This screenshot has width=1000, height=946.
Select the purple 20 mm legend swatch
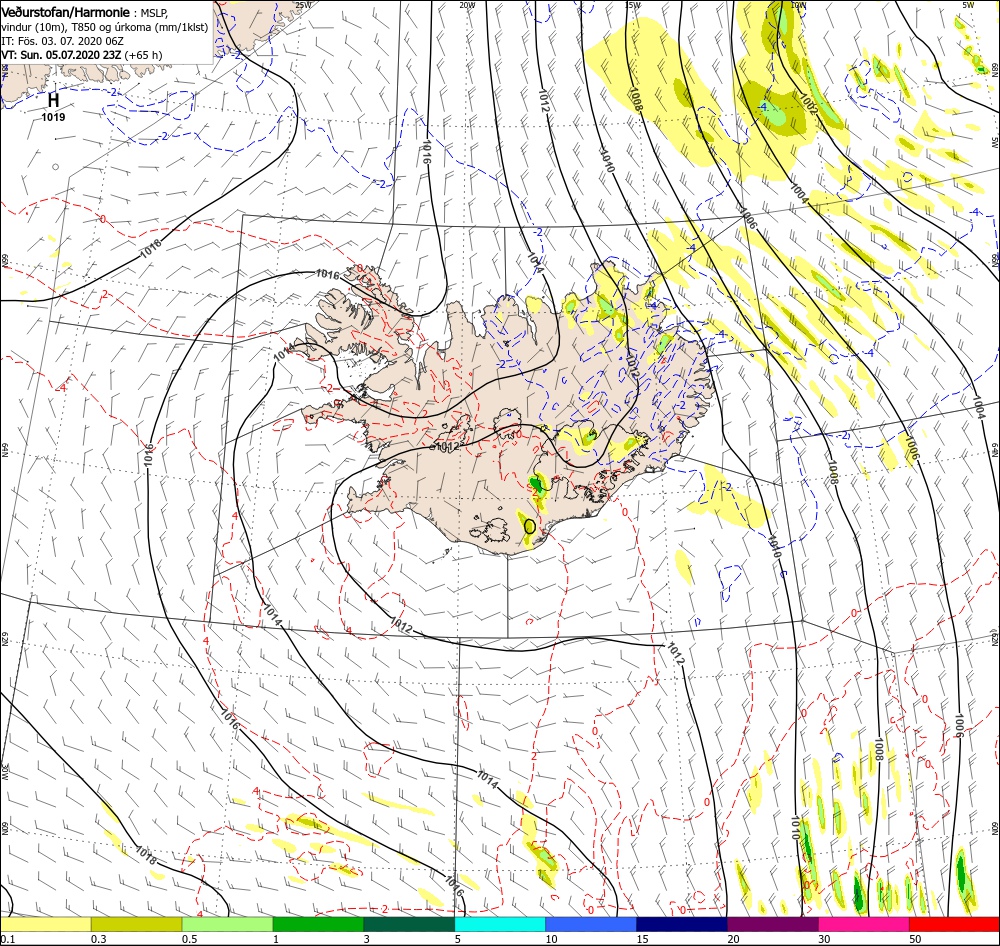(x=772, y=924)
